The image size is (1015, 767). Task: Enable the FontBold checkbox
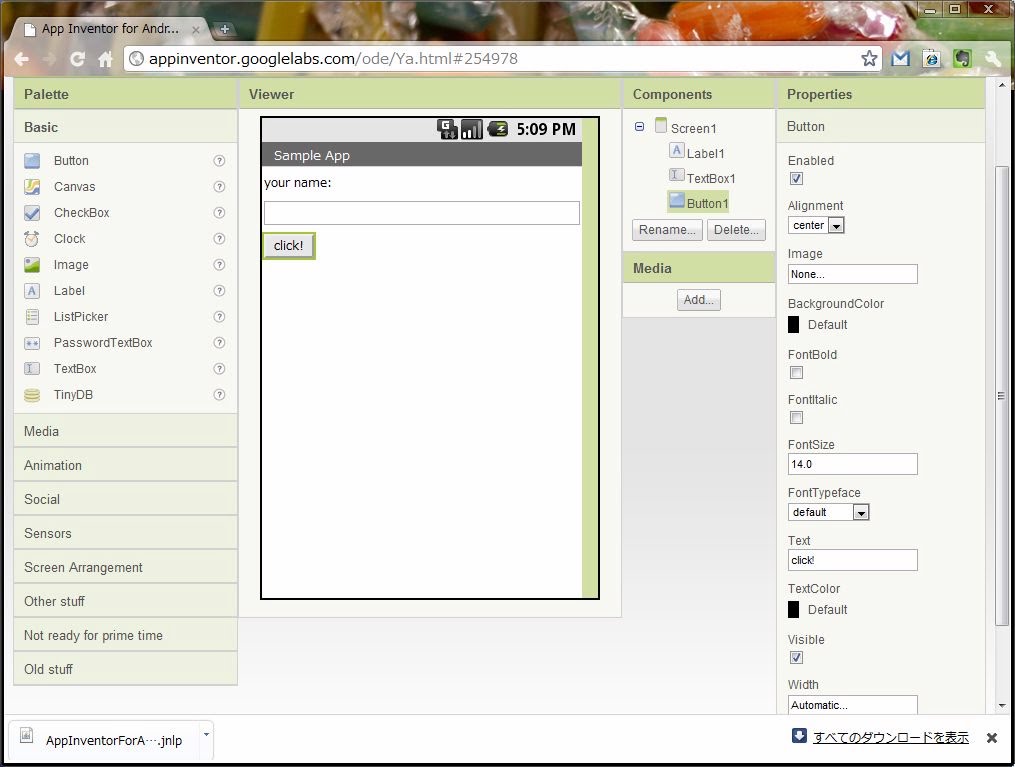797,373
